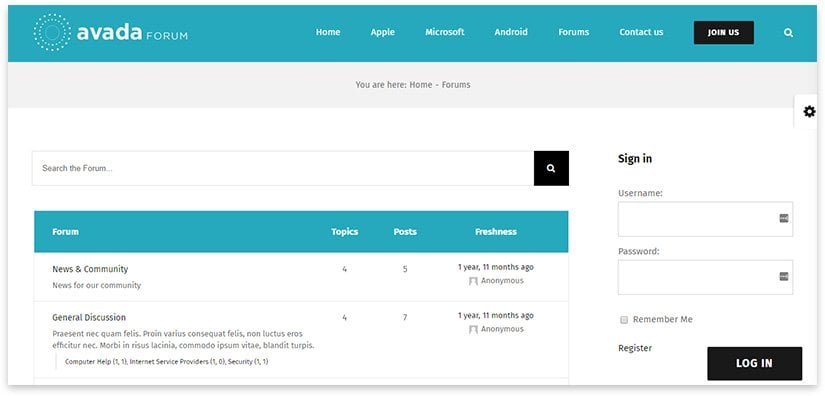
Task: Open the General Discussion forum
Action: [89, 317]
